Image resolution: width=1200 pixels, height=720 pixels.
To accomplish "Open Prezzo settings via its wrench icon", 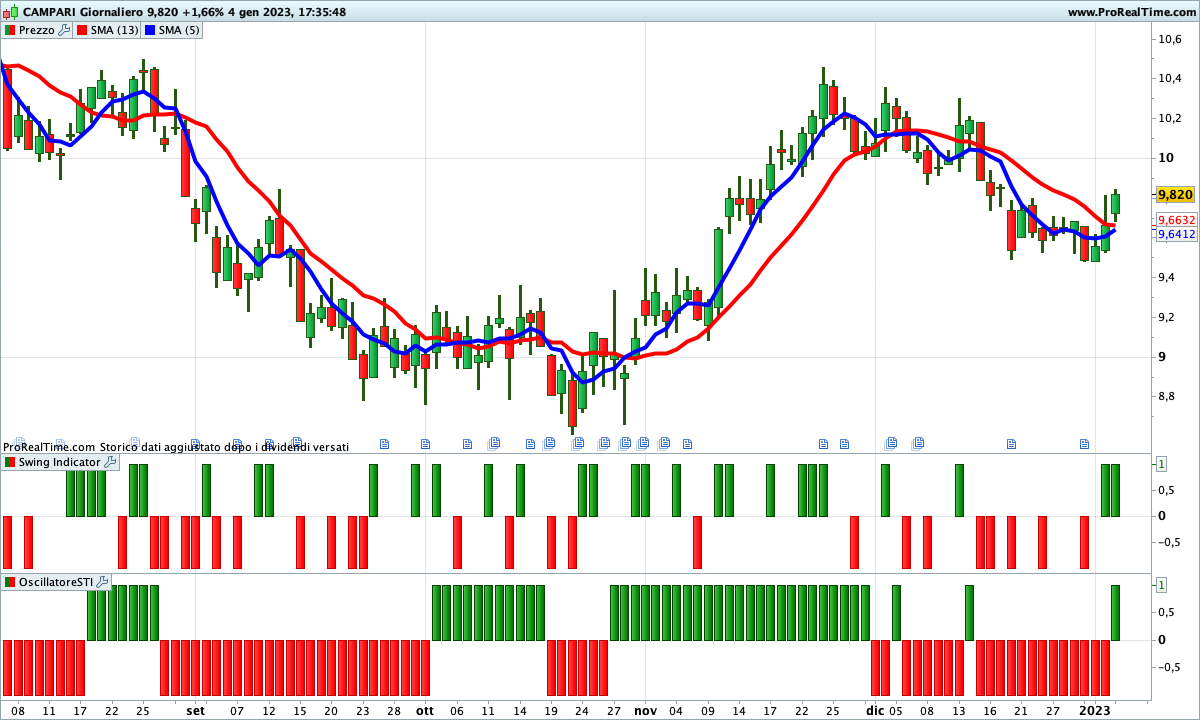I will [x=65, y=30].
